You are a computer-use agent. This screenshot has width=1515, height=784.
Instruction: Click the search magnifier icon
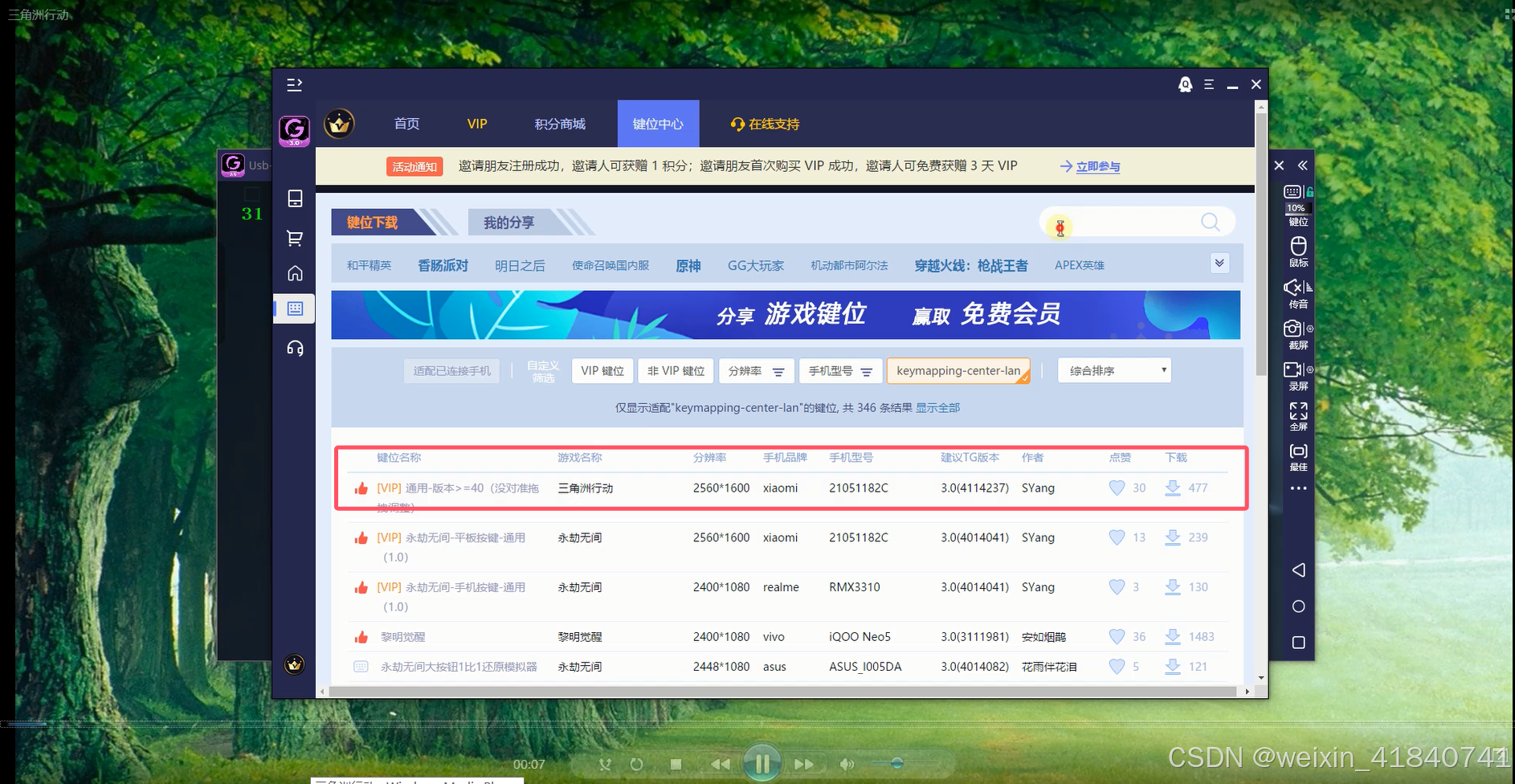[1210, 222]
